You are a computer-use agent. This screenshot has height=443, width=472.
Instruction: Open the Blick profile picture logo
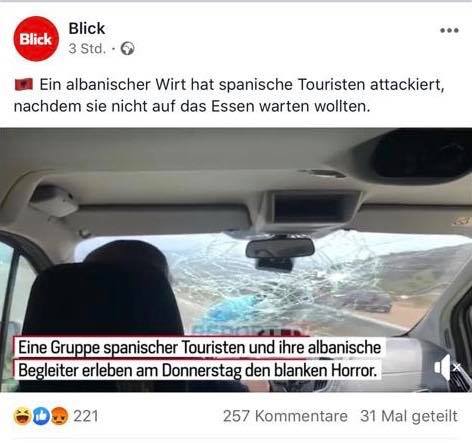coord(36,39)
